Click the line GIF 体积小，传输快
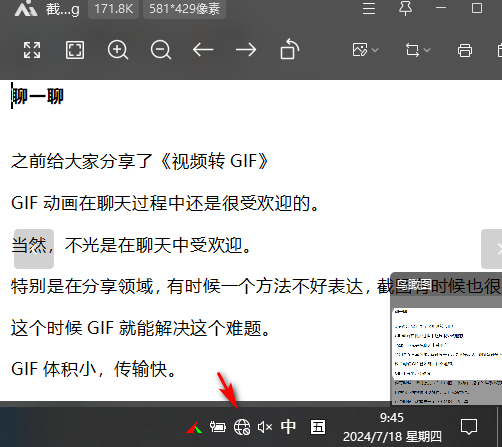 click(94, 369)
